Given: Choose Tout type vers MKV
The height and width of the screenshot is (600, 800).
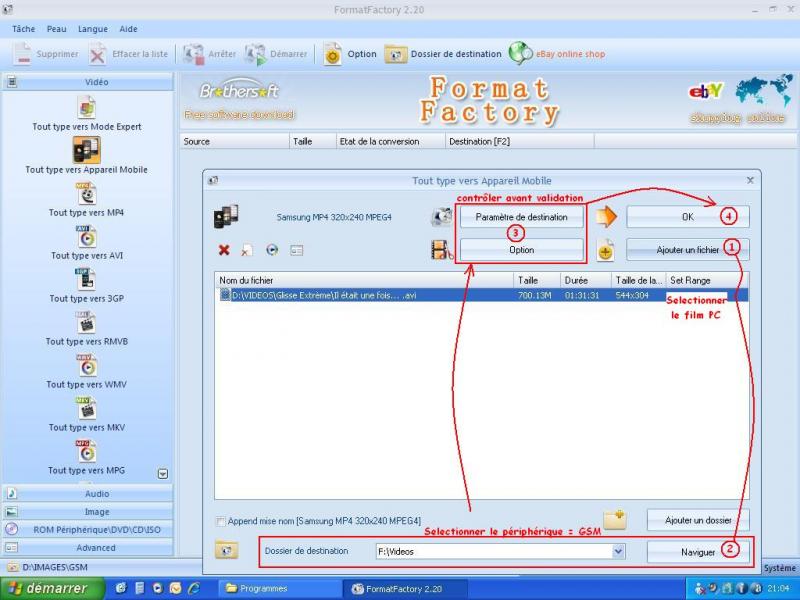Looking at the screenshot, I should [87, 414].
